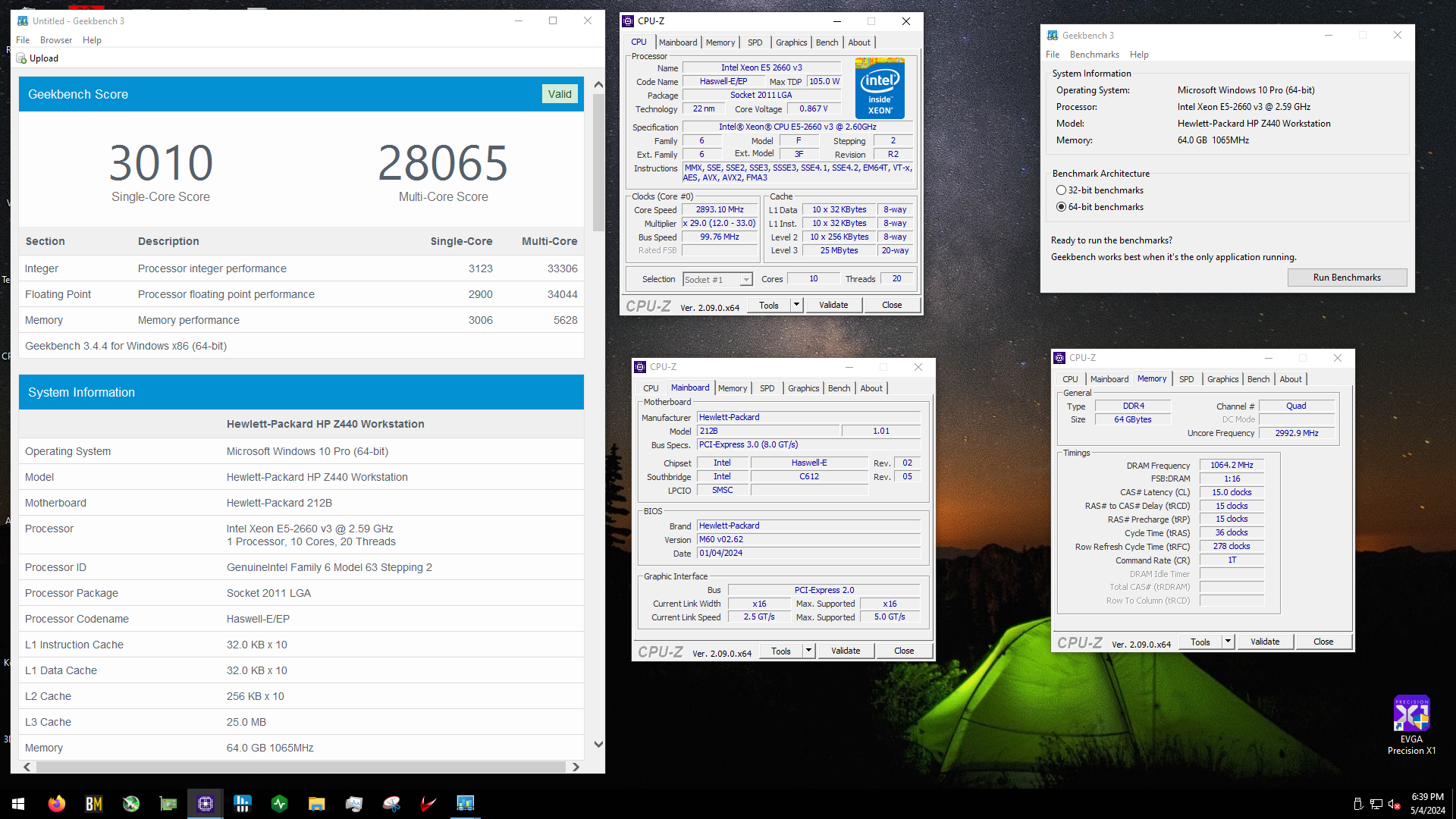Click the network status tray icon
This screenshot has width=1456, height=819.
[1376, 804]
